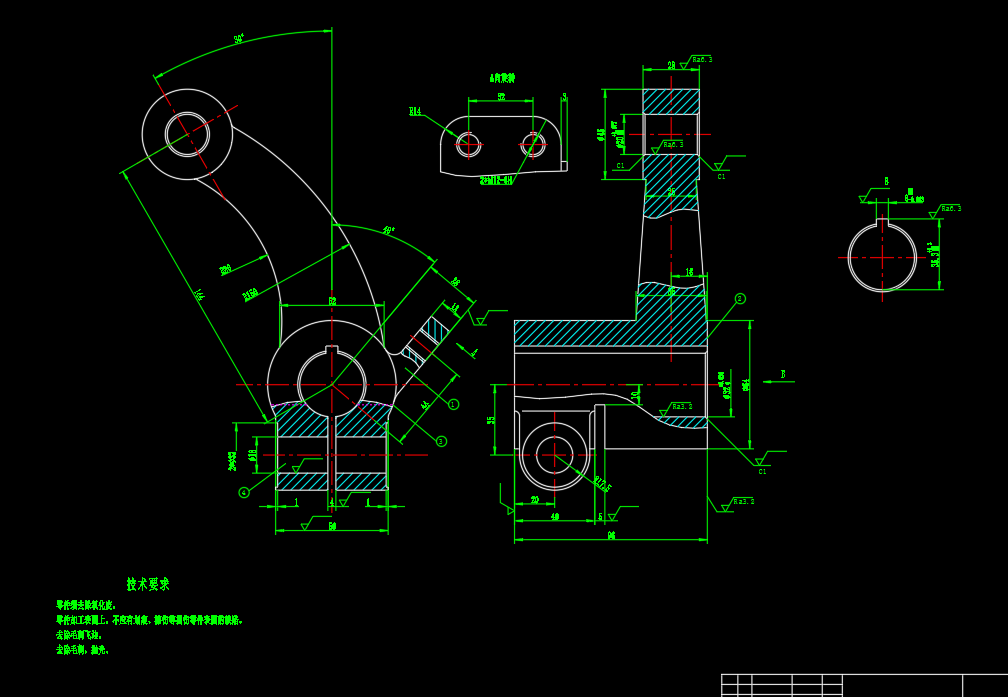
Task: Click the Ra6.3 roughness symbol above section view
Action: [x=701, y=61]
